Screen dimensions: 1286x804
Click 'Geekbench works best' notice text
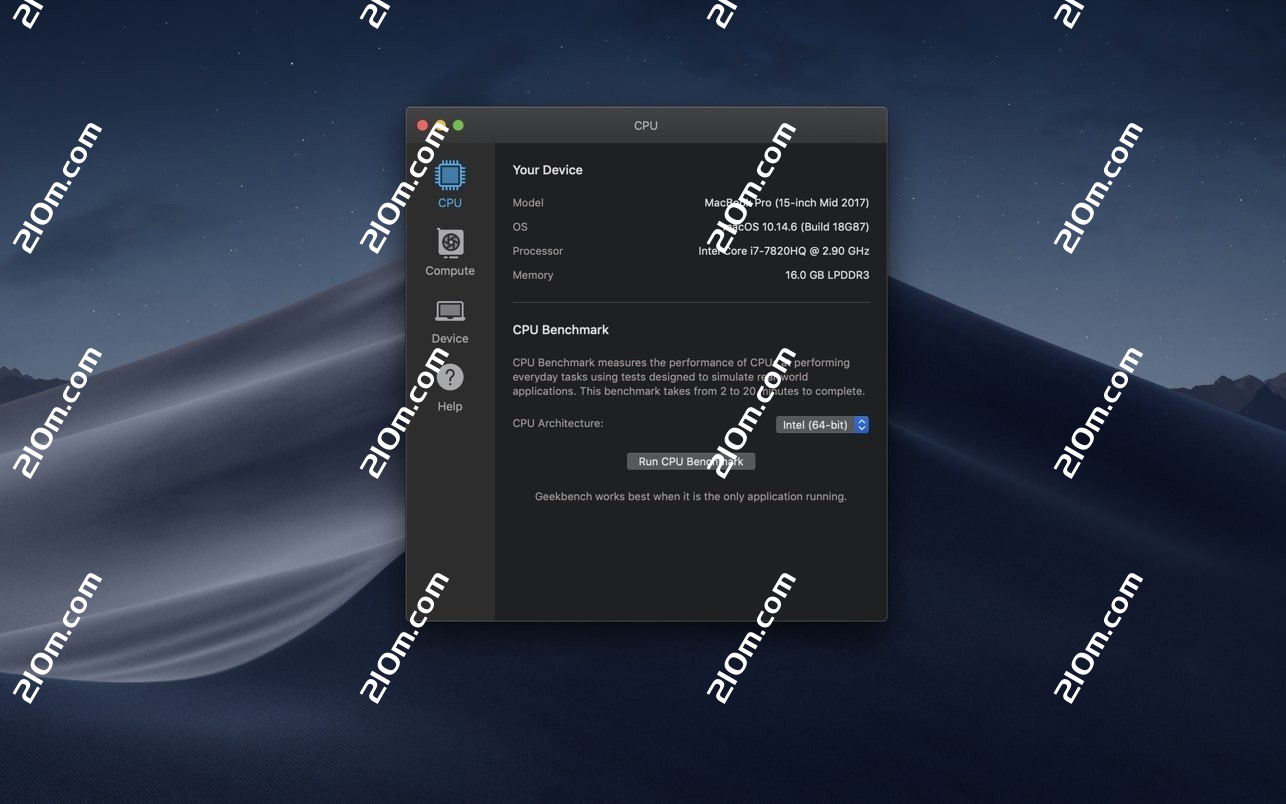[x=691, y=496]
